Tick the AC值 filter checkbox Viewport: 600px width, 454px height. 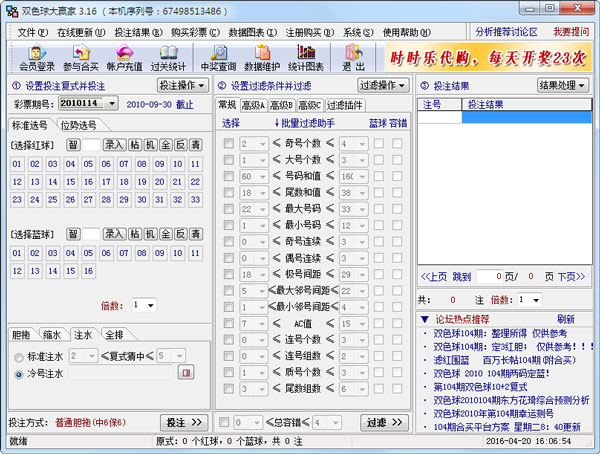click(225, 324)
